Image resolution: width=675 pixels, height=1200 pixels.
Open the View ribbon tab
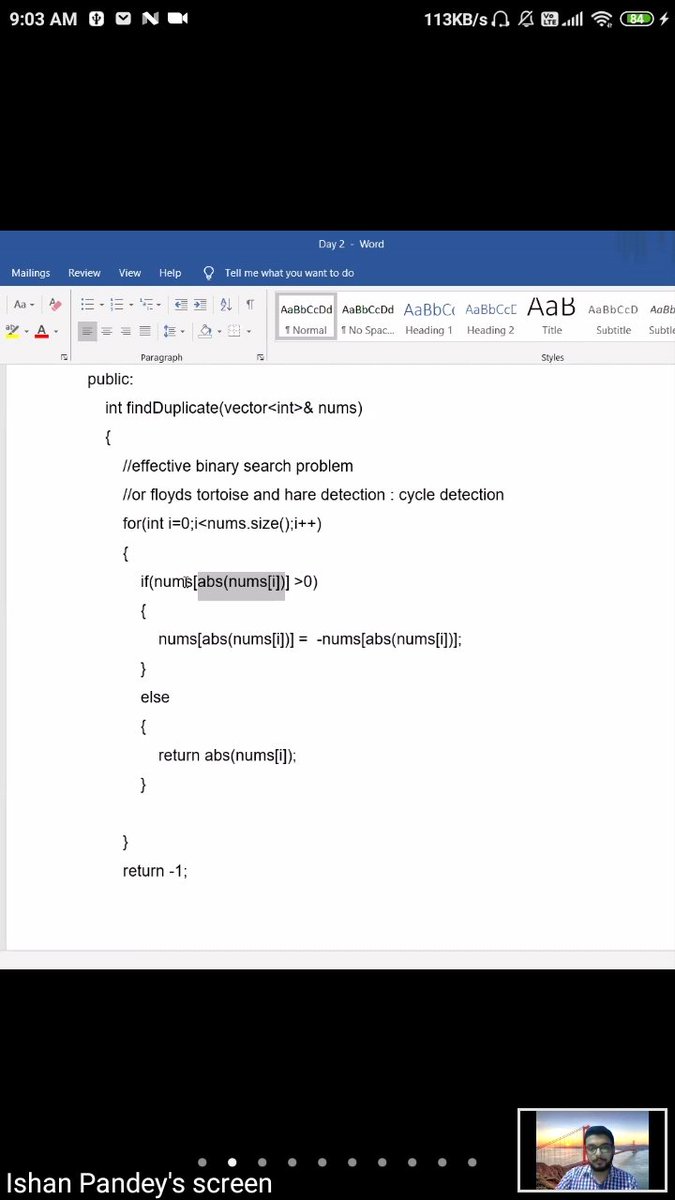pos(130,273)
